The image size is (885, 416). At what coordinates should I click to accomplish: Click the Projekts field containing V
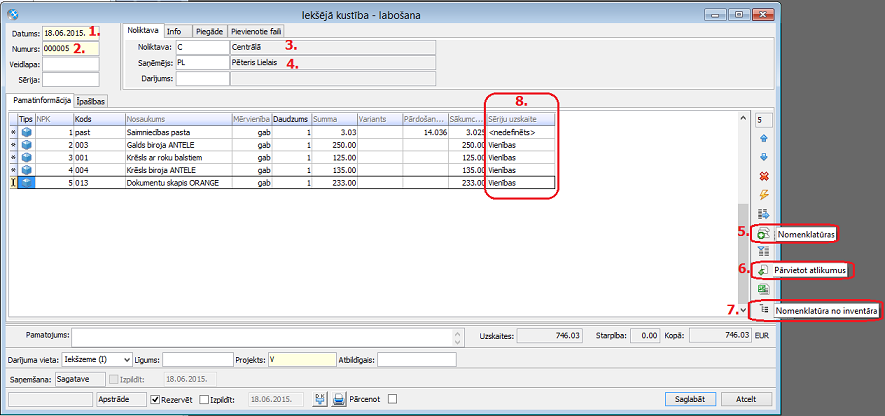pyautogui.click(x=302, y=360)
